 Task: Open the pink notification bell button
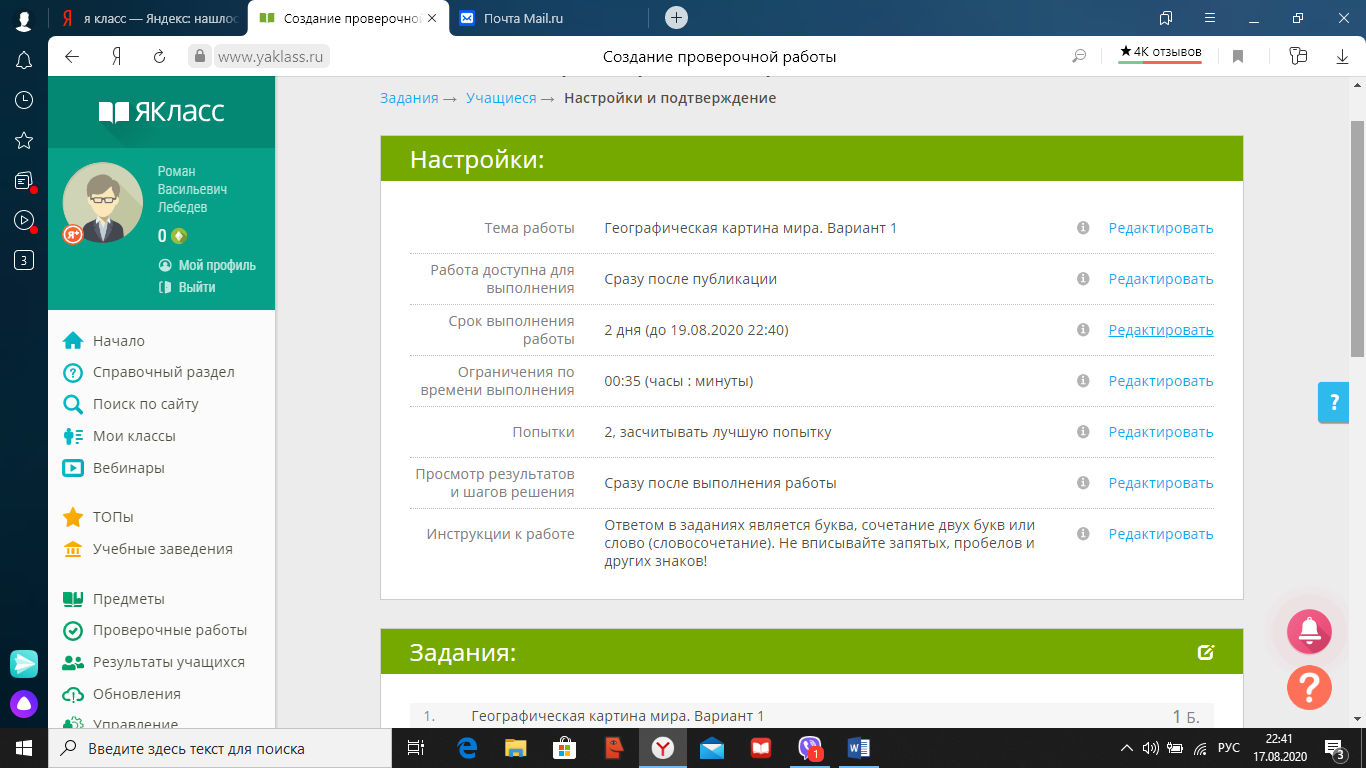point(1309,631)
